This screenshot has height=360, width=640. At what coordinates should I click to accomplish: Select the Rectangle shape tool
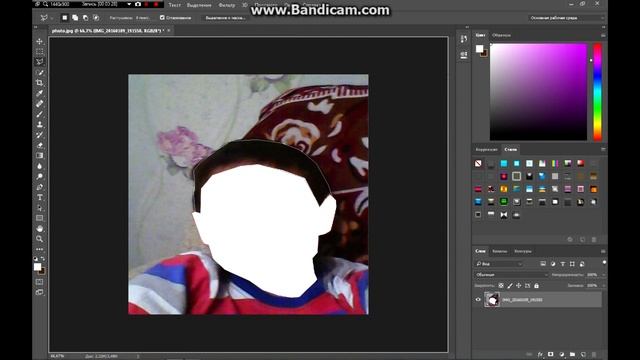click(x=40, y=218)
